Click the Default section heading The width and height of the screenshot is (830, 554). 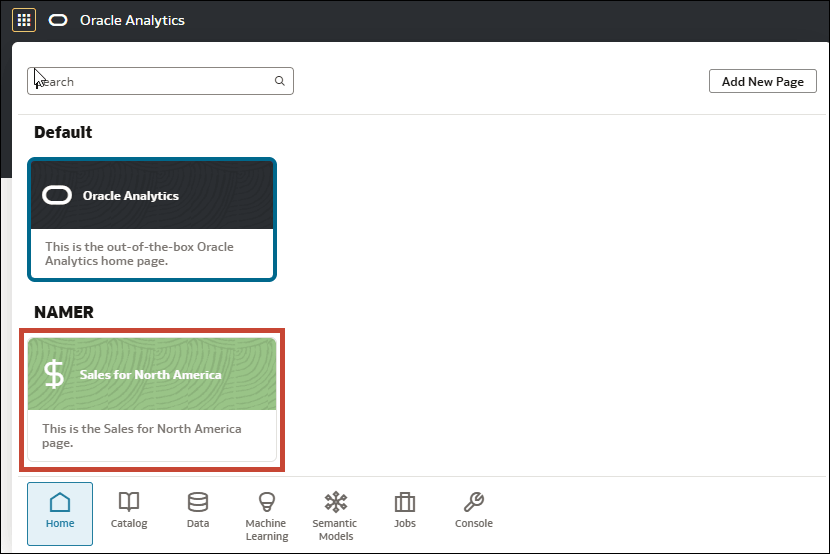(63, 132)
